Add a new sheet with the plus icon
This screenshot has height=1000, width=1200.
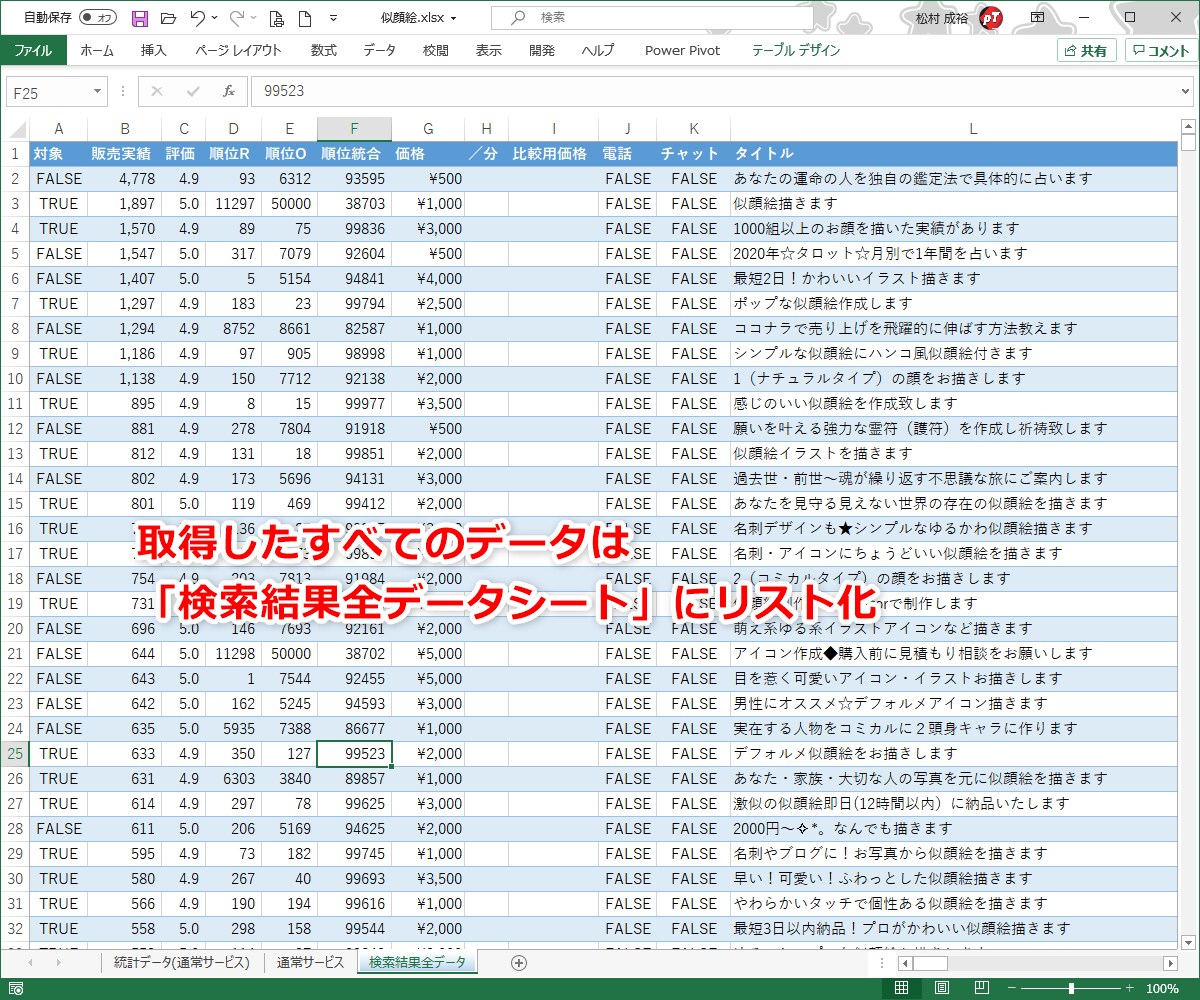(518, 963)
